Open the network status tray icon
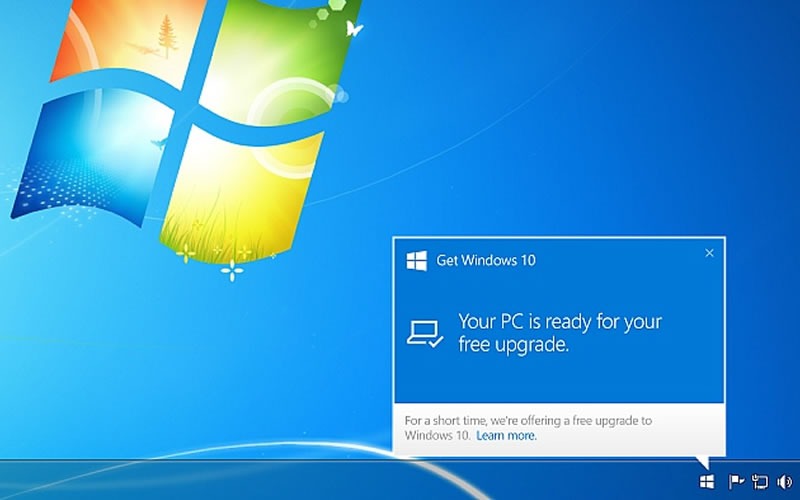Viewport: 800px width, 500px height. (x=760, y=482)
